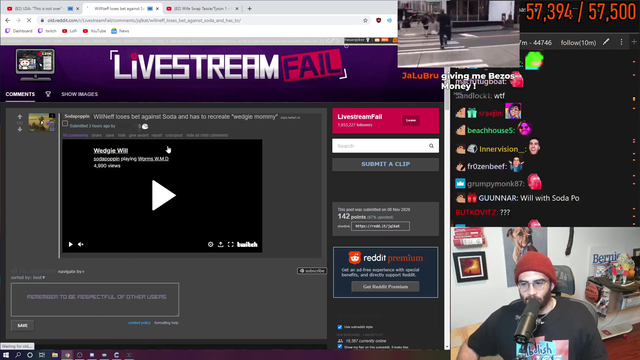
Task: Click crosspost link under post
Action: (x=174, y=135)
